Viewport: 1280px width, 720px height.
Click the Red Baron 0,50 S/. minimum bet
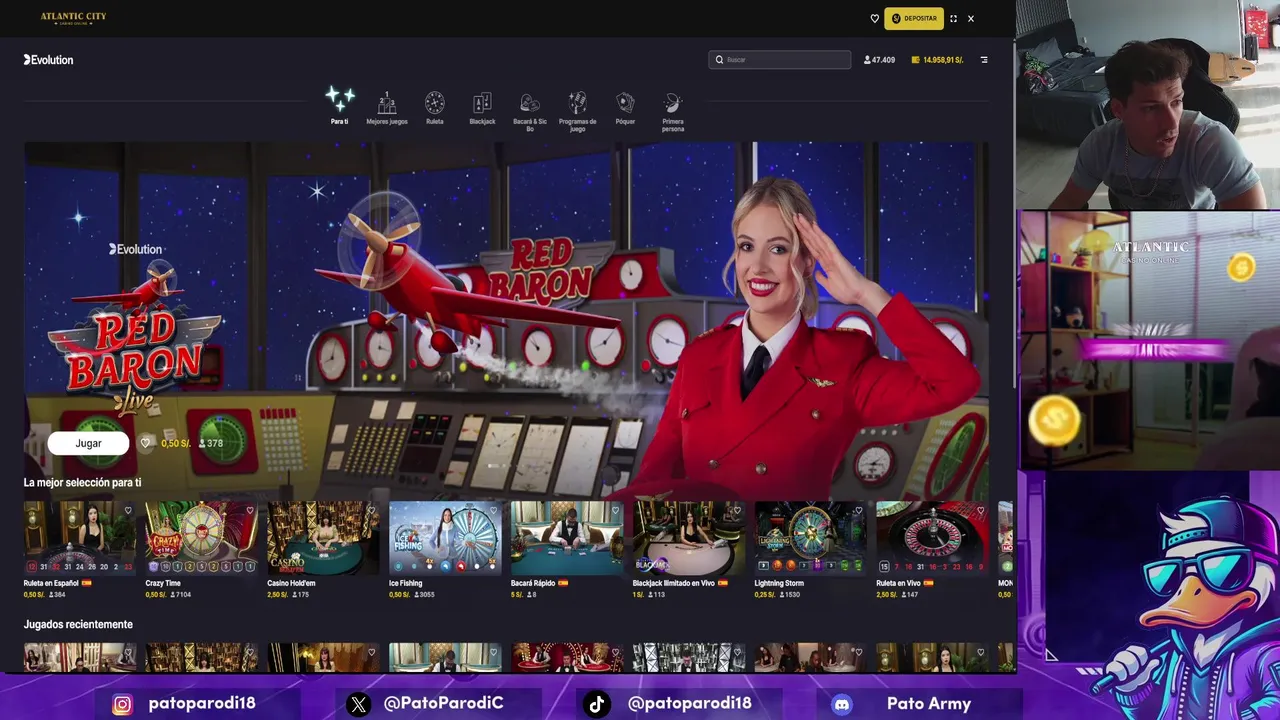(x=175, y=443)
